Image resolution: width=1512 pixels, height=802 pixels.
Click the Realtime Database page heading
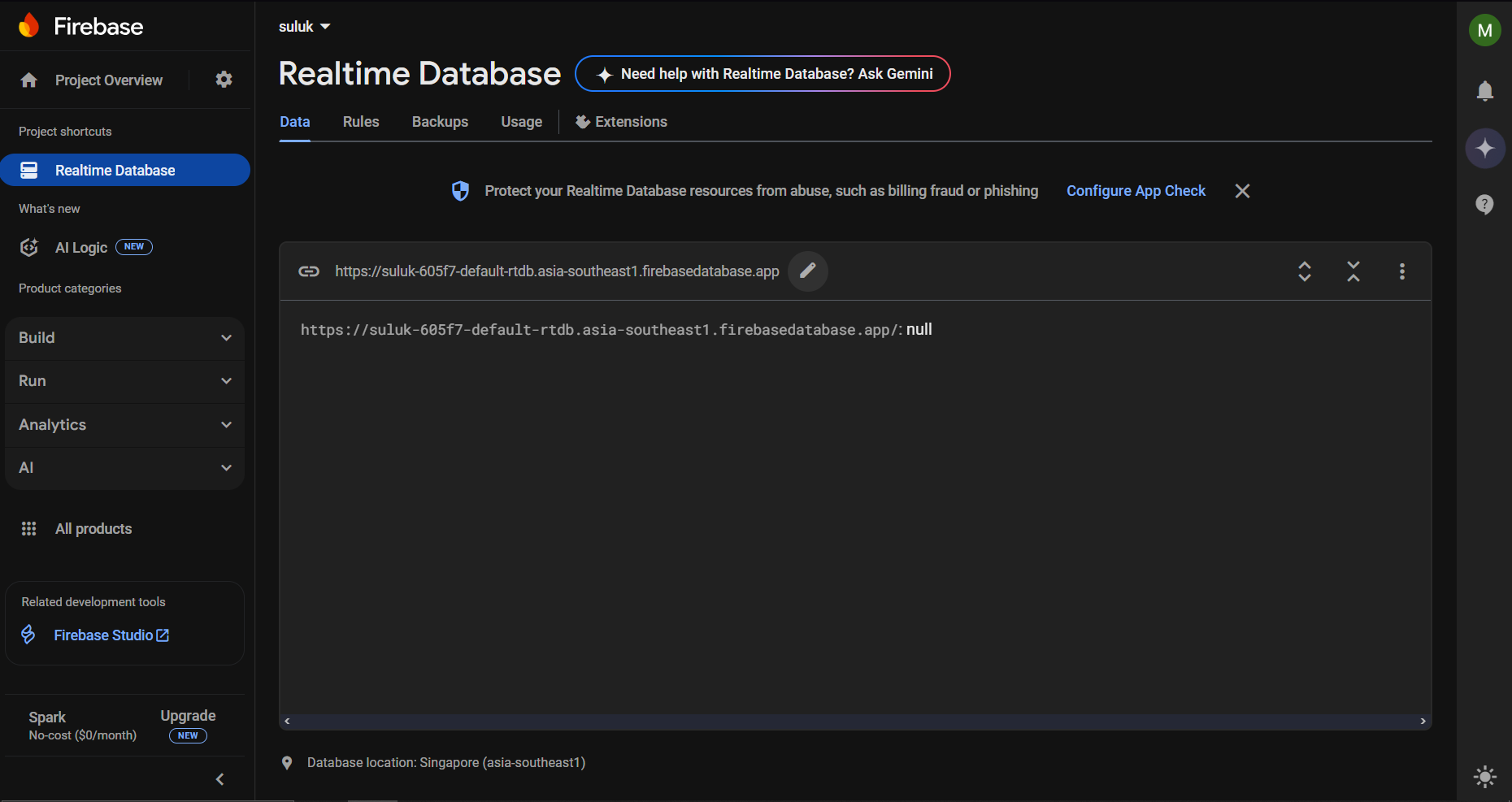pyautogui.click(x=419, y=74)
